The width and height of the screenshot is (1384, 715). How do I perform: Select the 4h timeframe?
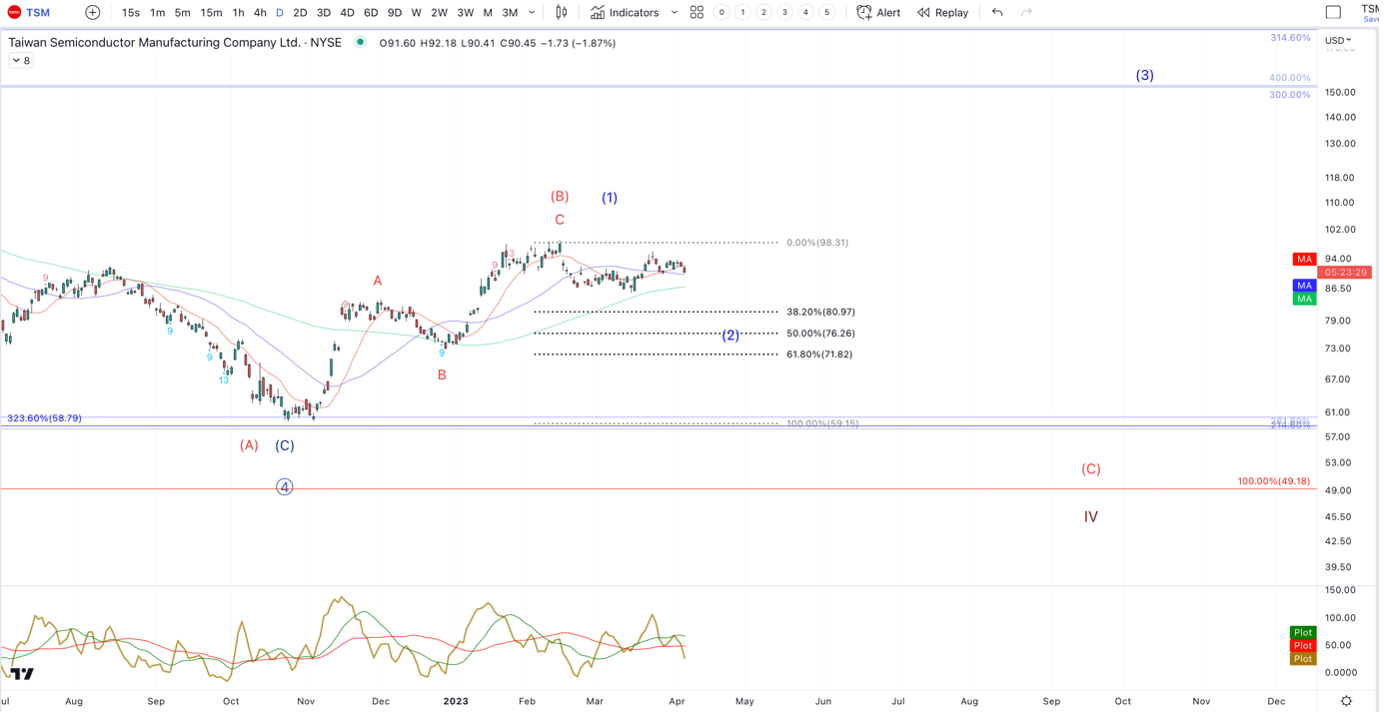pyautogui.click(x=260, y=13)
